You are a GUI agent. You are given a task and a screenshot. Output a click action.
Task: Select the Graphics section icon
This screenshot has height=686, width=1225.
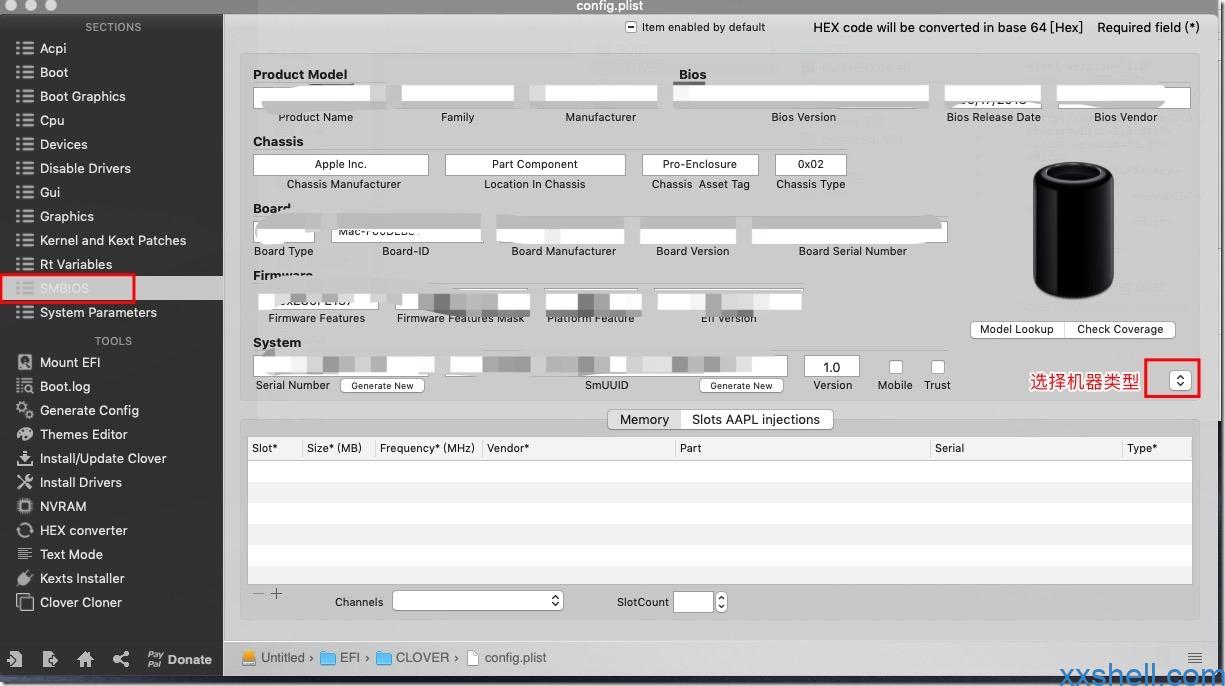[25, 216]
